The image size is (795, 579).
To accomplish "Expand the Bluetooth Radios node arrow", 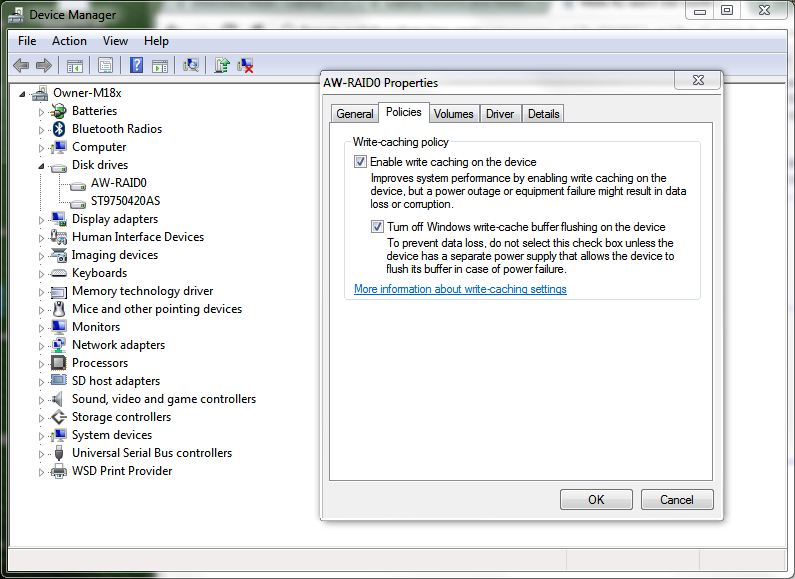I will (x=42, y=130).
